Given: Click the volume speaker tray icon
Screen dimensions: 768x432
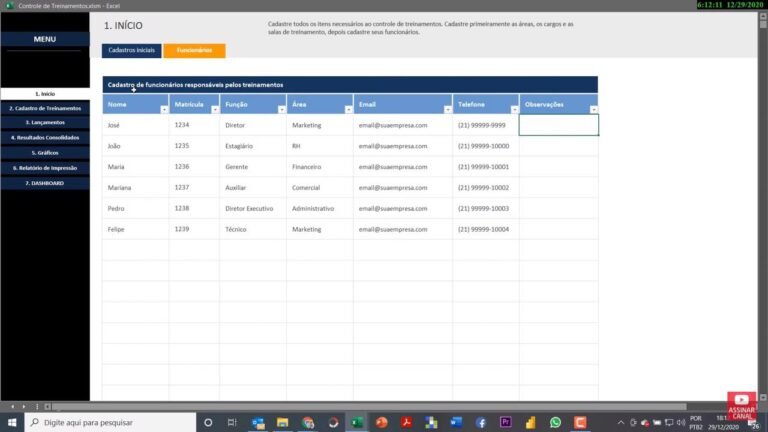Looking at the screenshot, I should [x=681, y=422].
